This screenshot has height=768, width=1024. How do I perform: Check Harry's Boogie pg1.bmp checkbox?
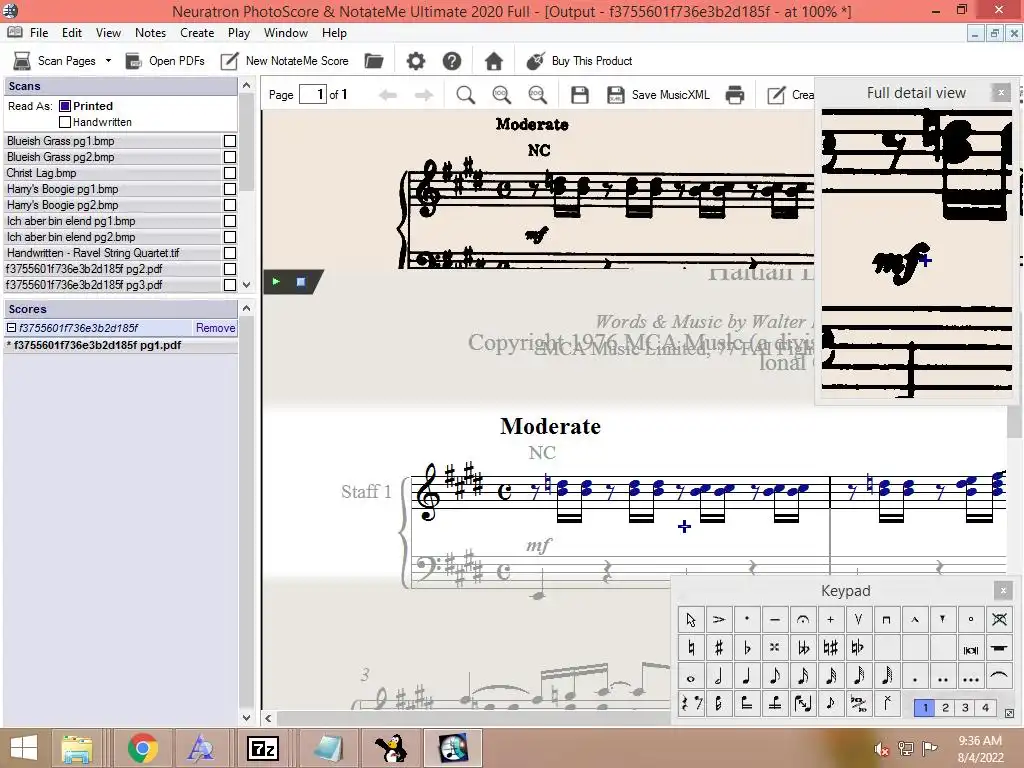tap(229, 189)
